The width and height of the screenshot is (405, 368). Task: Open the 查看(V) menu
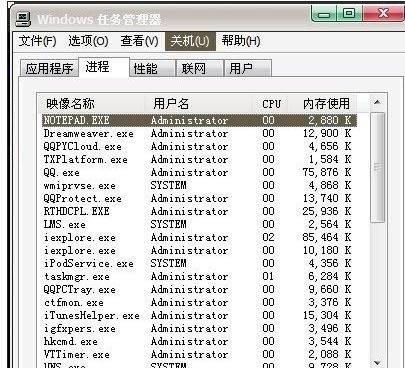point(139,41)
